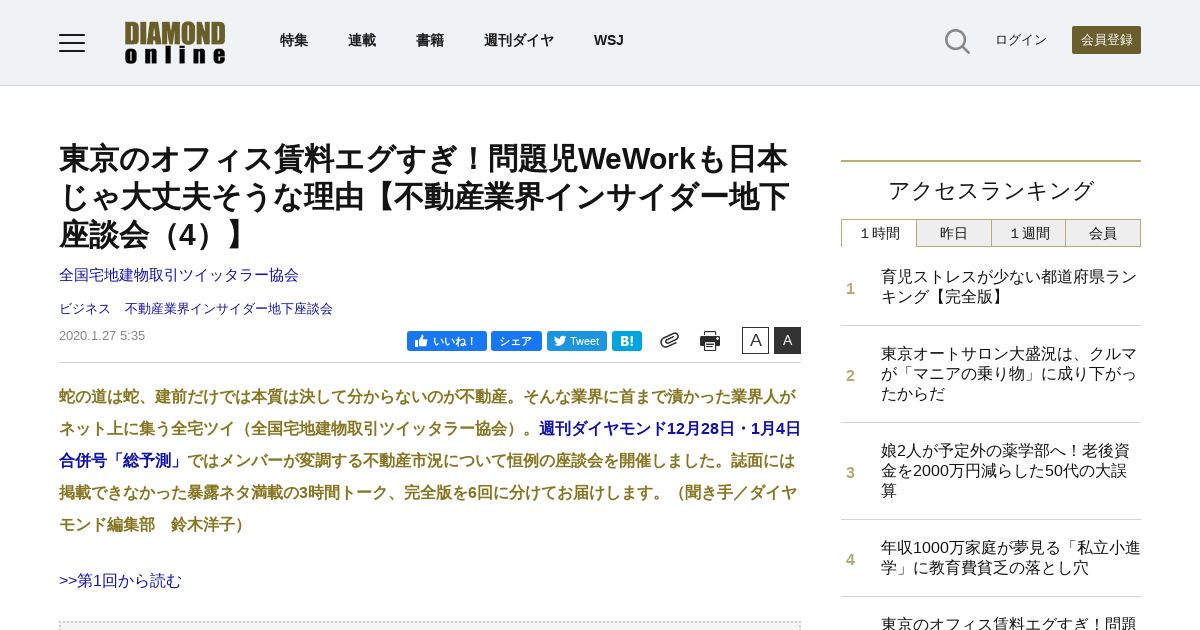1200x630 pixels.
Task: Click the paperclip clip icon
Action: click(669, 340)
